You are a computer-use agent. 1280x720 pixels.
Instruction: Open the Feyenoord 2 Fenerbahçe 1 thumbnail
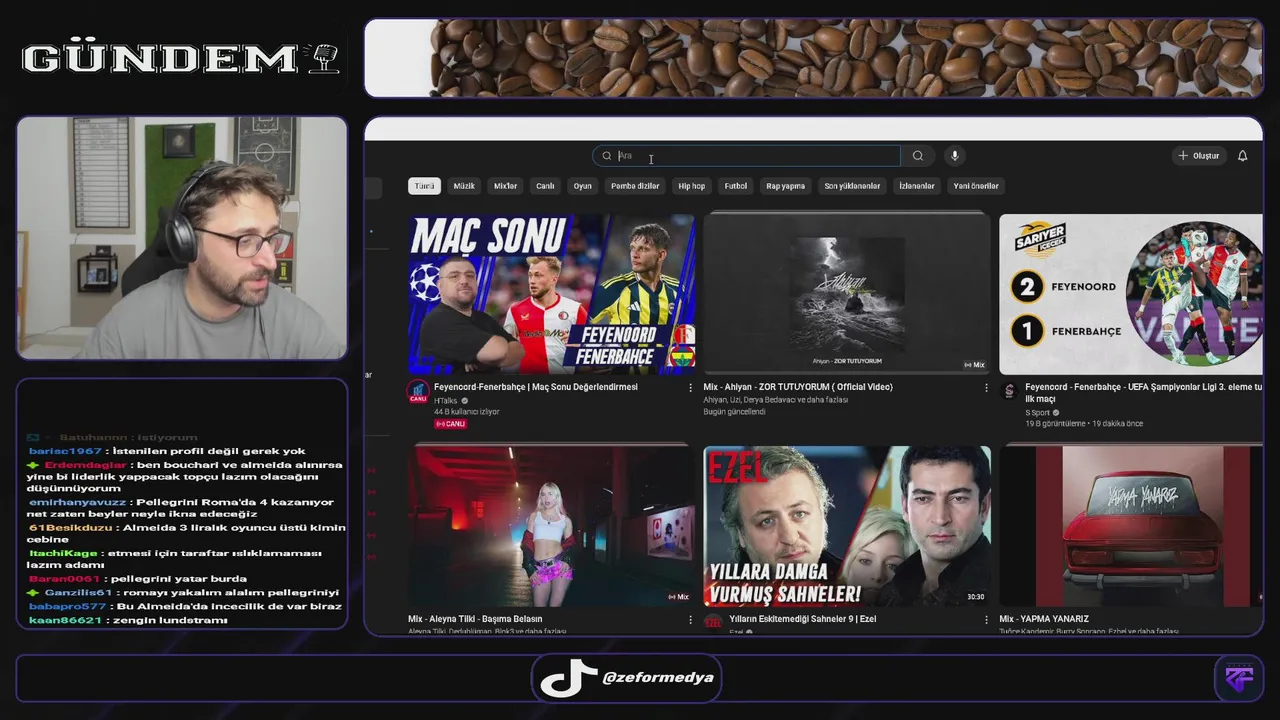(x=1131, y=294)
